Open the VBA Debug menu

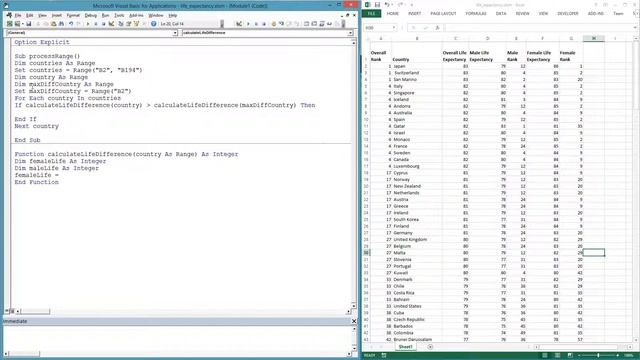tap(91, 16)
